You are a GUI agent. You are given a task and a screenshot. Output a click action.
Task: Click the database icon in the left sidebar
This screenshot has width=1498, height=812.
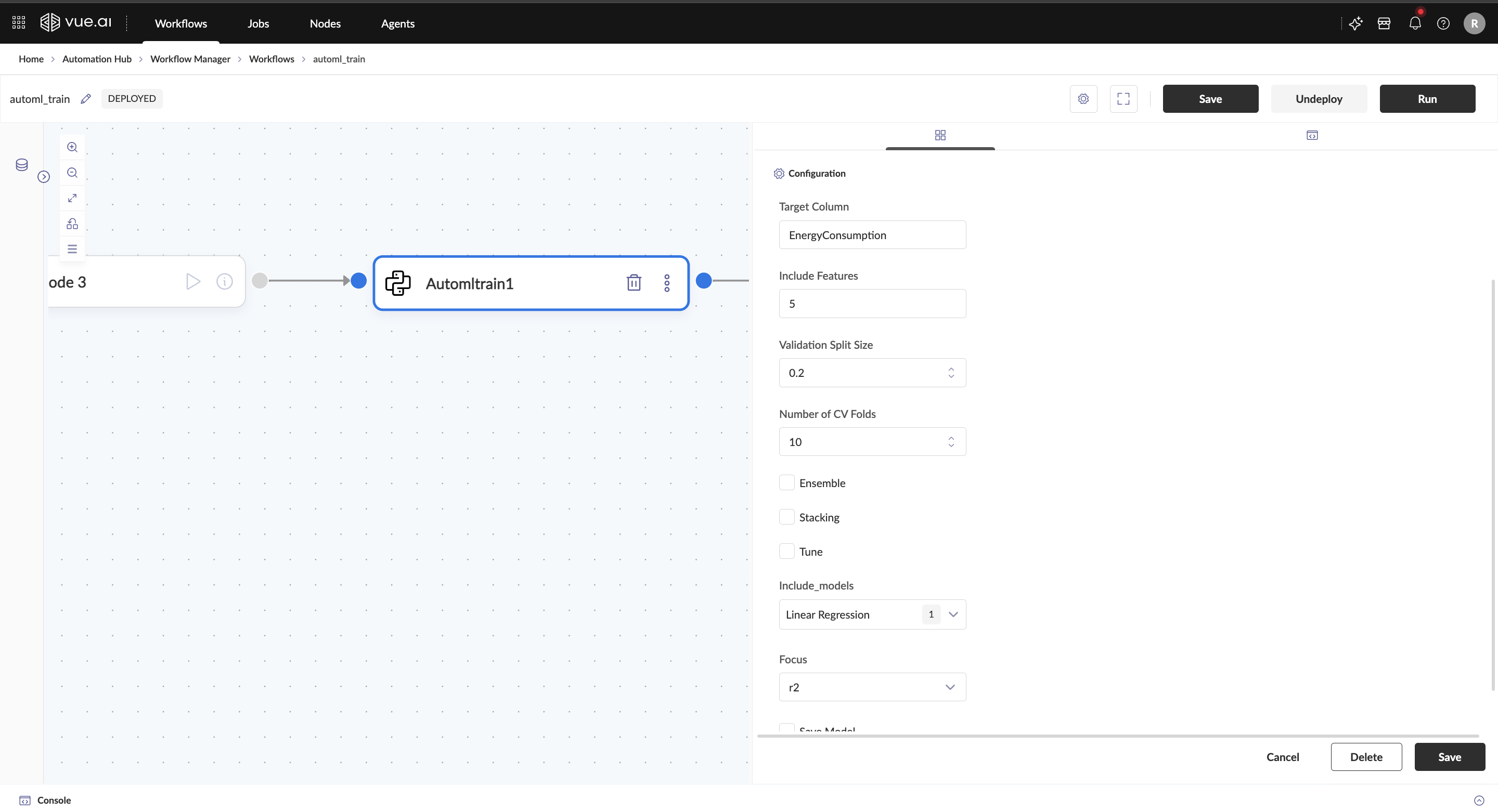tap(21, 165)
